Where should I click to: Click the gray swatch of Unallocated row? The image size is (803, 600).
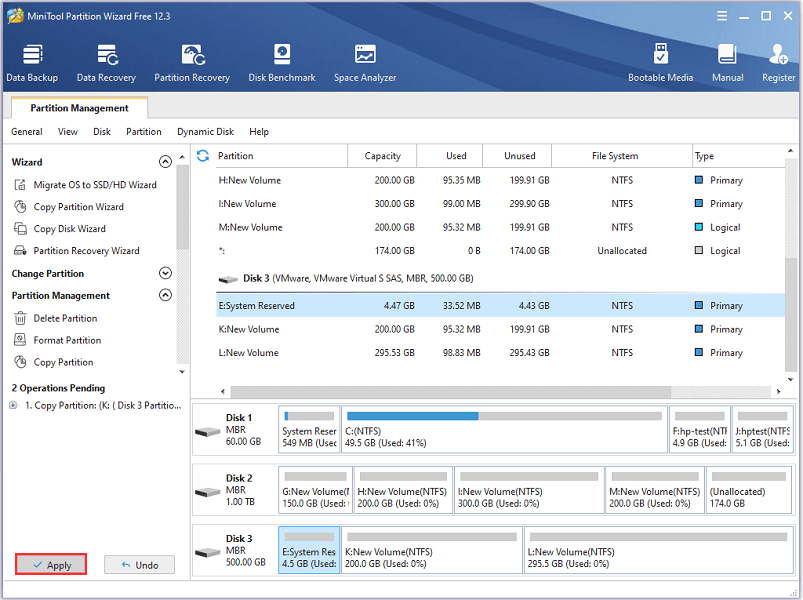point(699,250)
